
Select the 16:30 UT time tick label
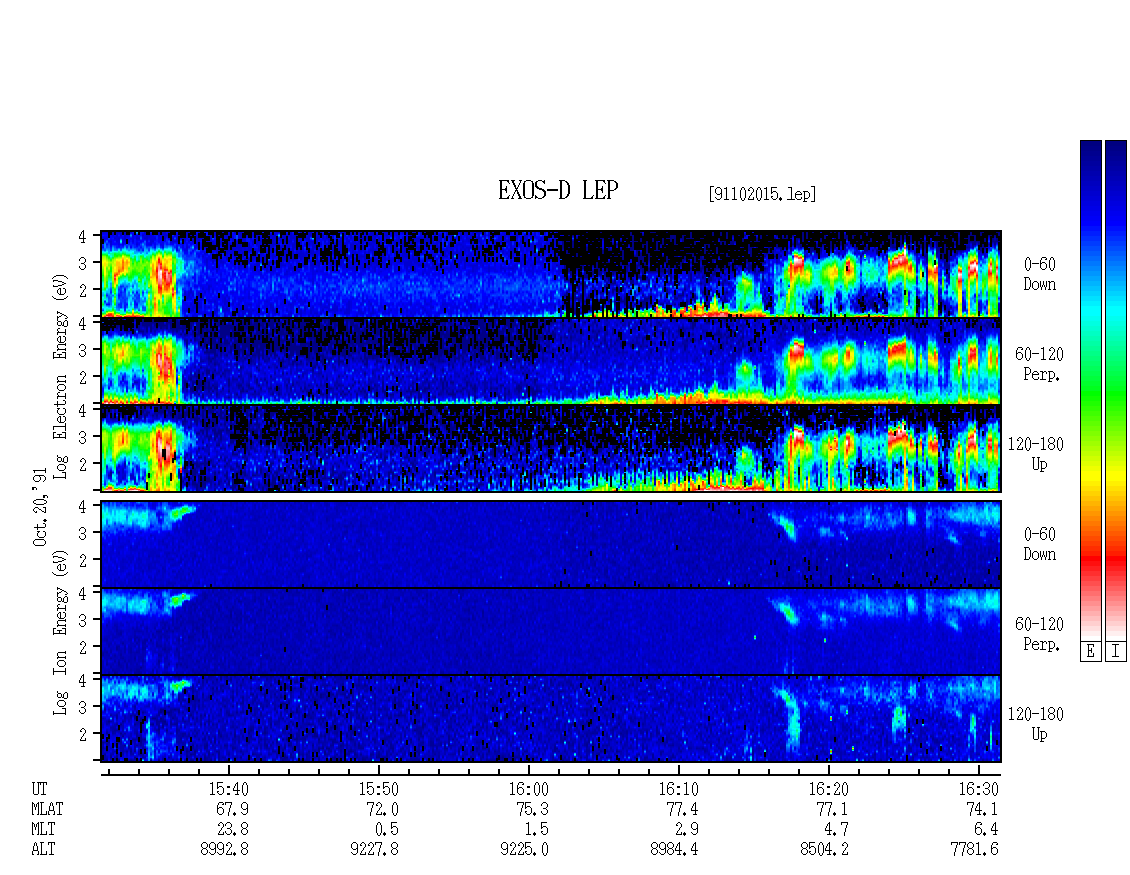click(979, 789)
